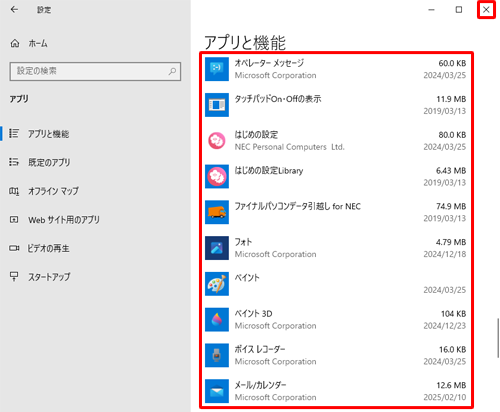Screen dimensions: 500x412
Task: Click the search magnifier icon
Action: click(172, 71)
